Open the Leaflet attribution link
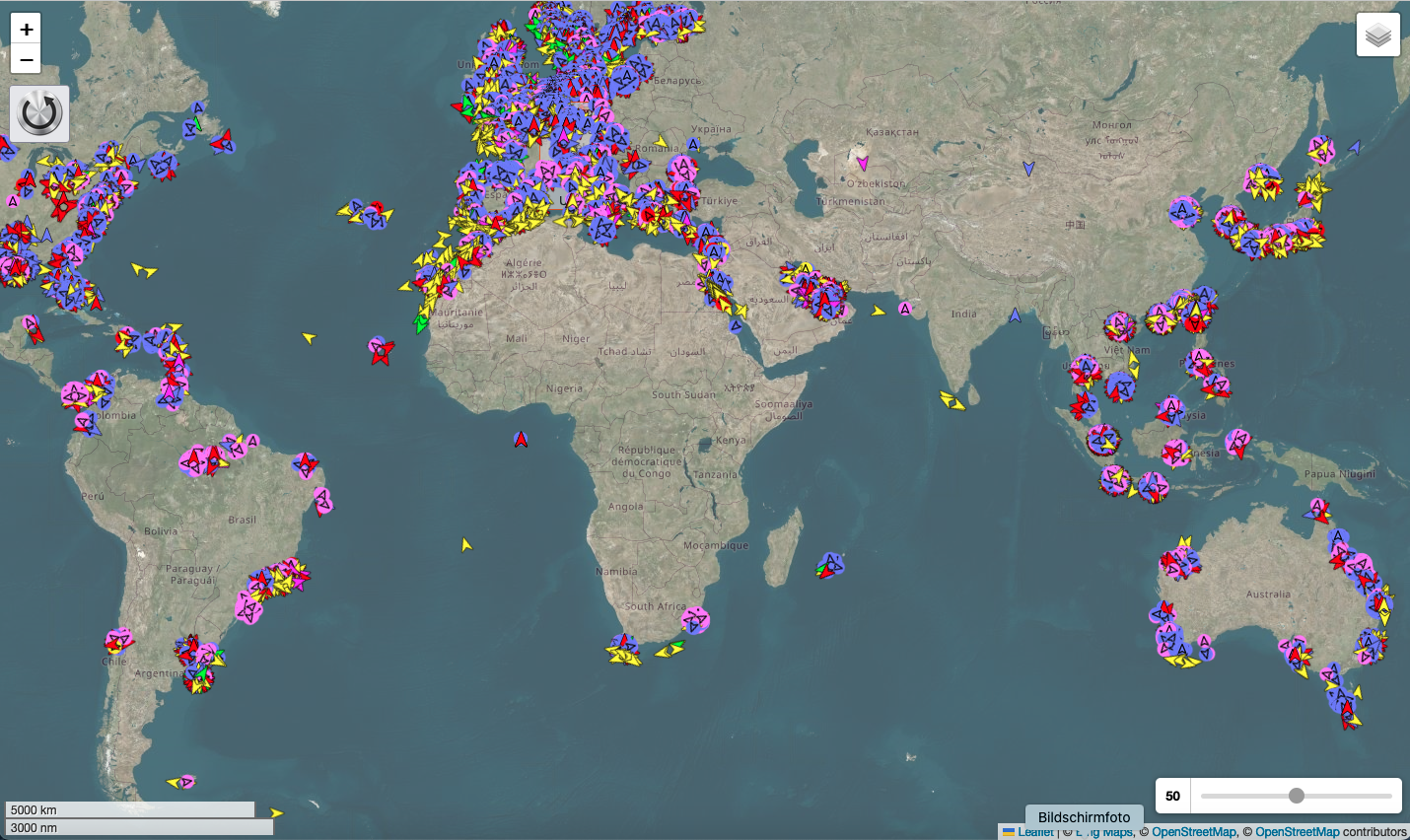The height and width of the screenshot is (840, 1410). pos(1035,832)
